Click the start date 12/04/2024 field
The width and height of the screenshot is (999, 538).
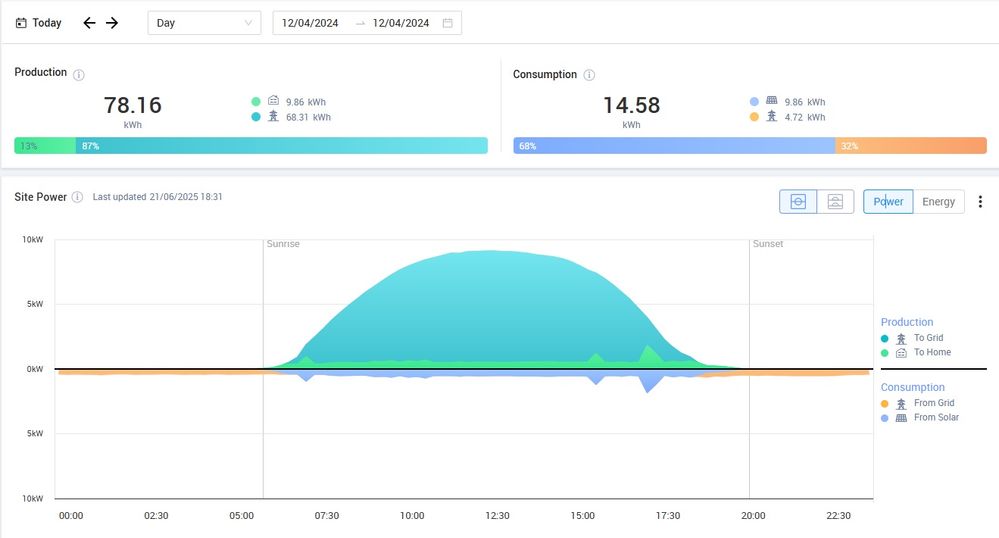tap(310, 23)
